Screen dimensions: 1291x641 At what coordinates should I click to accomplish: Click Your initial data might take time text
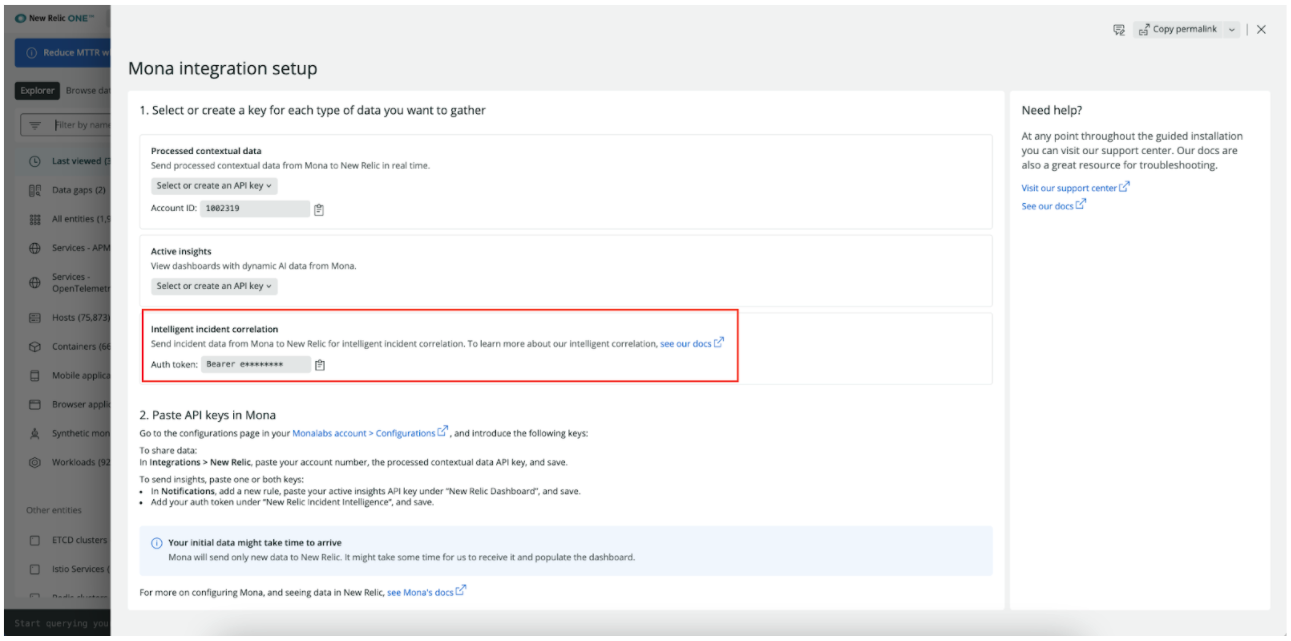(255, 543)
